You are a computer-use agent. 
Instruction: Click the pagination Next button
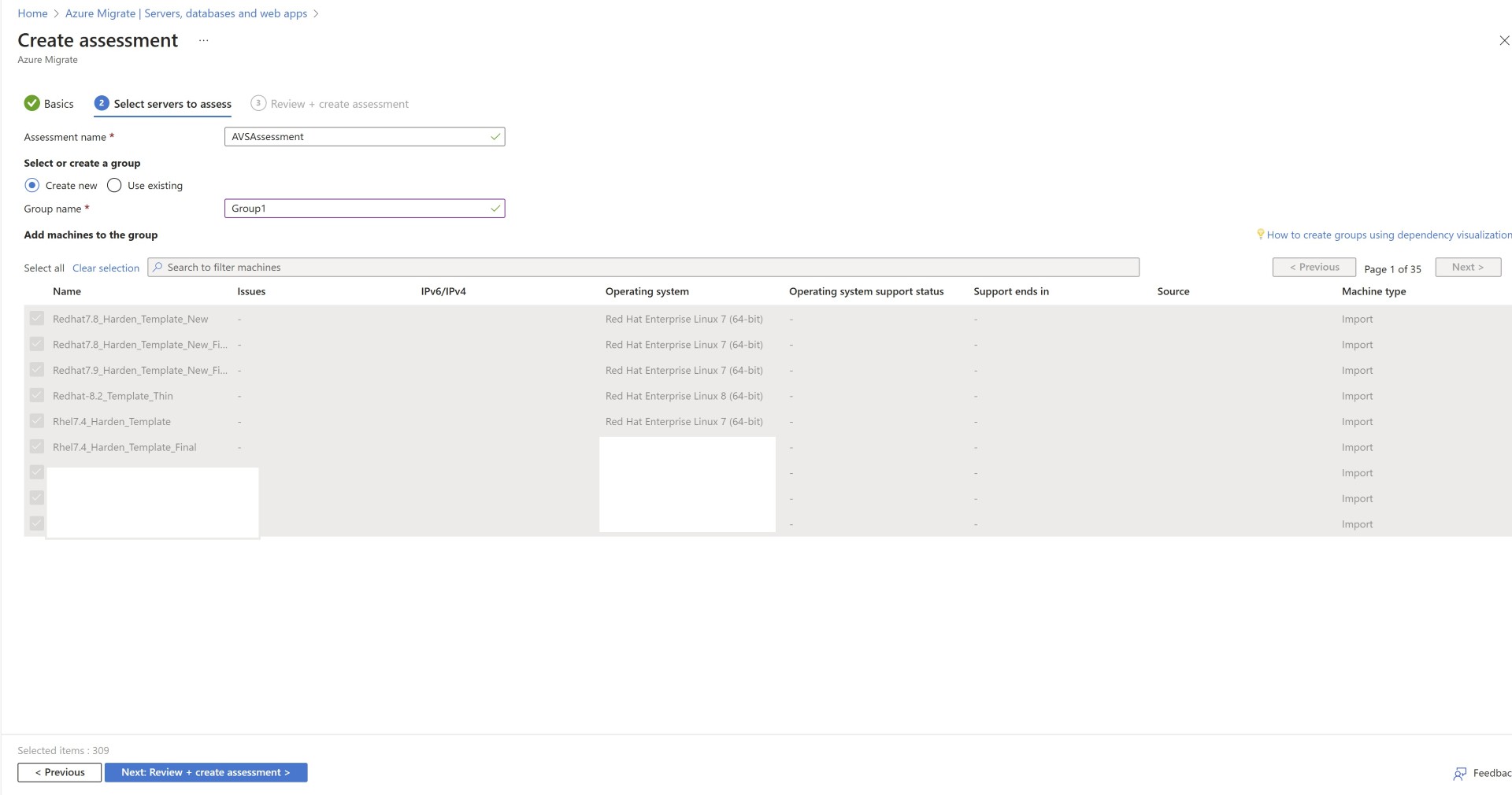1468,267
